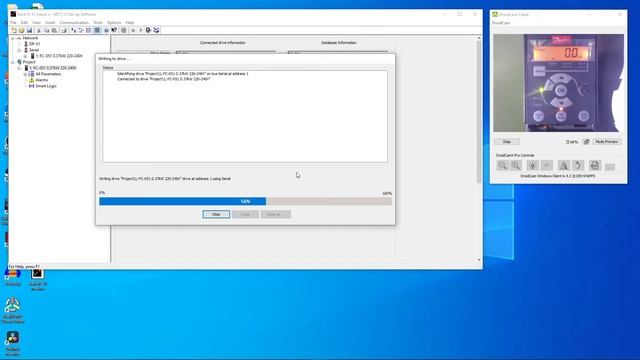
Task: Click the main window vertical scrollbar
Action: (479, 149)
